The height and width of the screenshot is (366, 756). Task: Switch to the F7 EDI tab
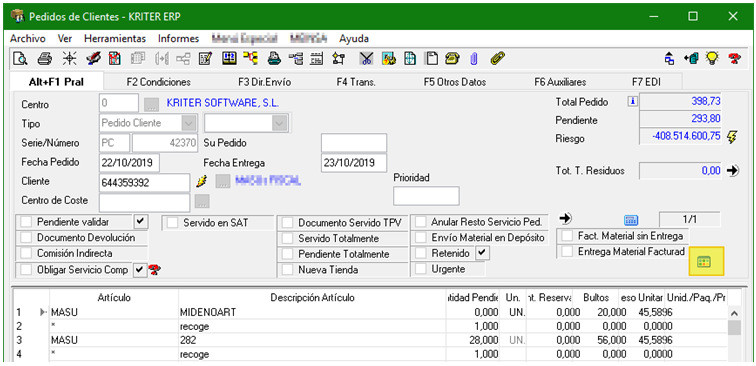(x=646, y=82)
